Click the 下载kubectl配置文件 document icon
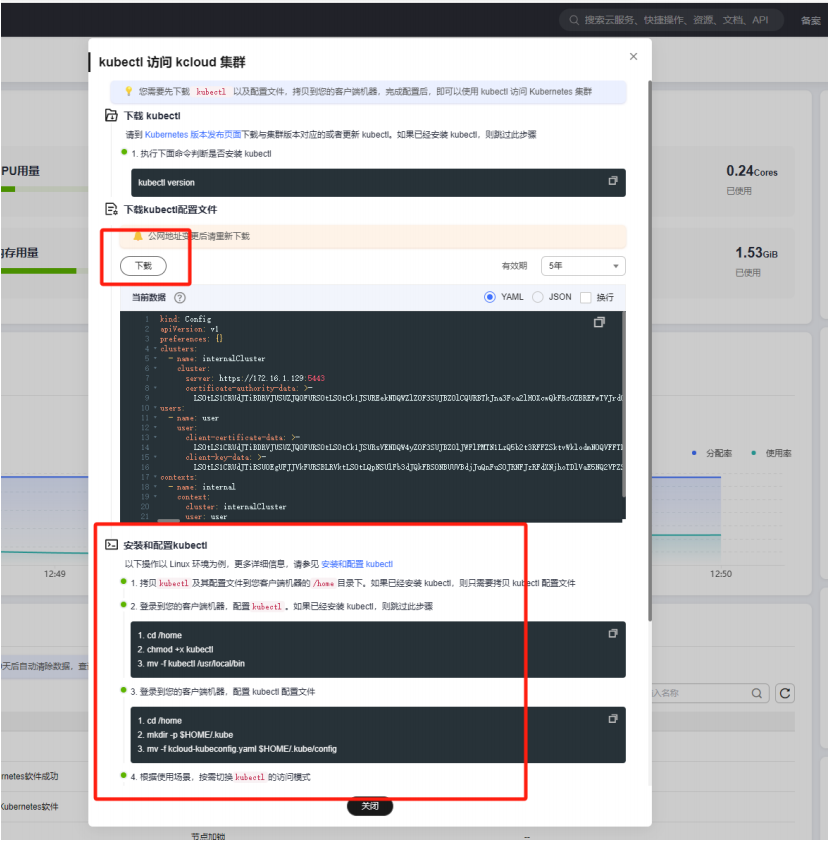Viewport: 828px width, 844px height. point(111,209)
